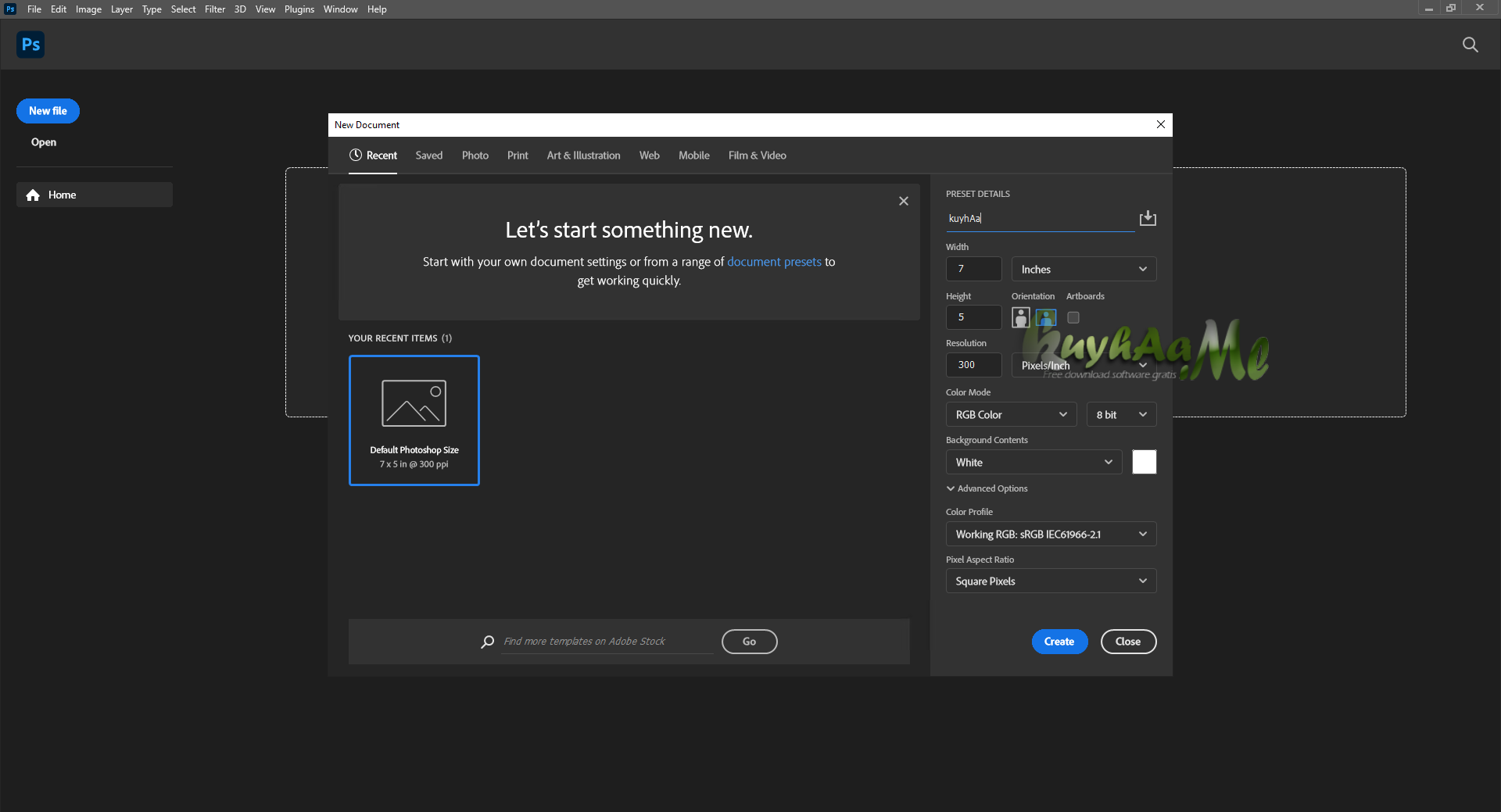This screenshot has height=812, width=1501.
Task: Select portrait orientation icon
Action: coord(1021,317)
